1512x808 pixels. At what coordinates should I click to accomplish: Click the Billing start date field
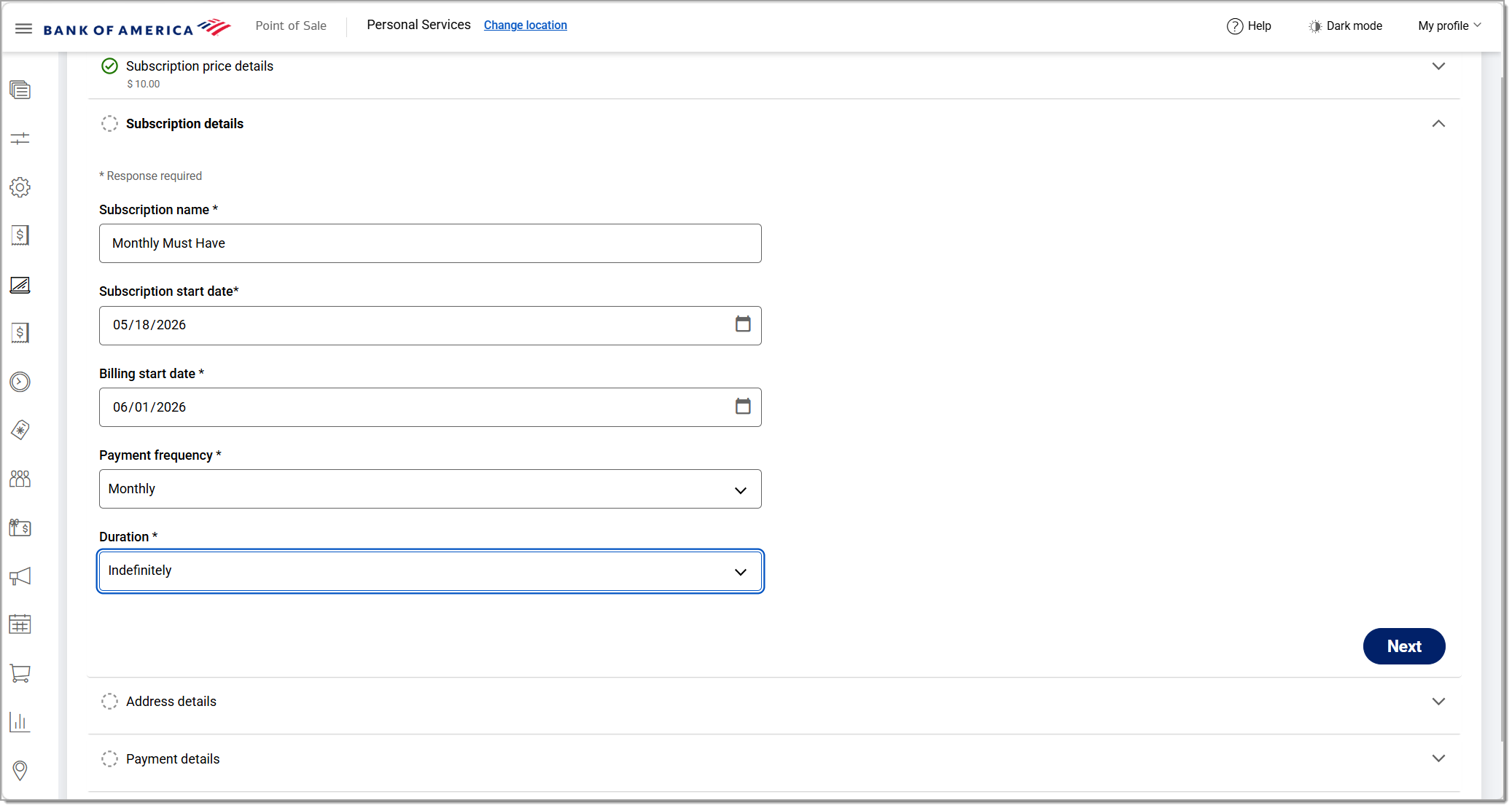point(430,407)
